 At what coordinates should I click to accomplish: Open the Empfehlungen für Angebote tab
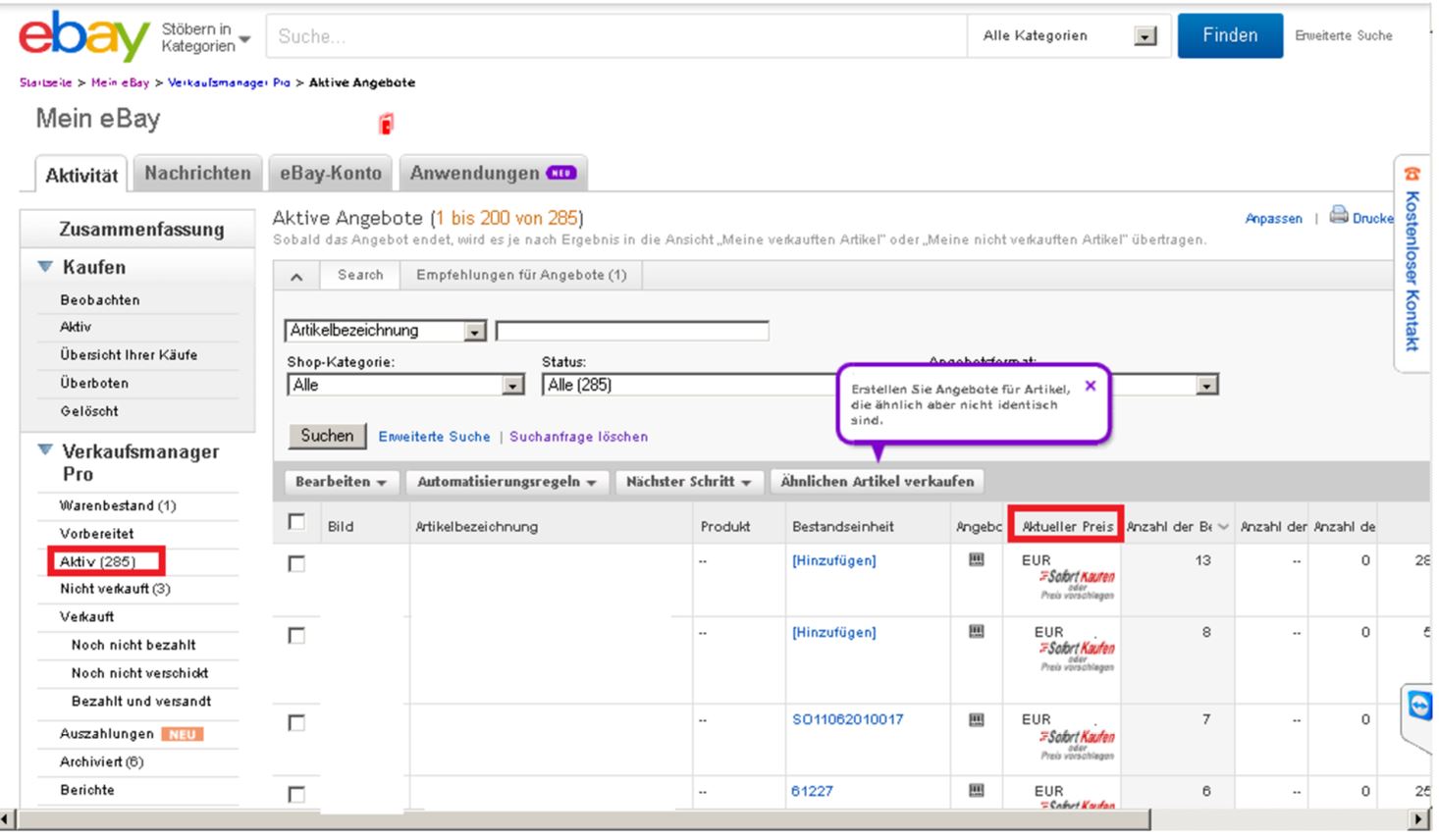tap(523, 275)
